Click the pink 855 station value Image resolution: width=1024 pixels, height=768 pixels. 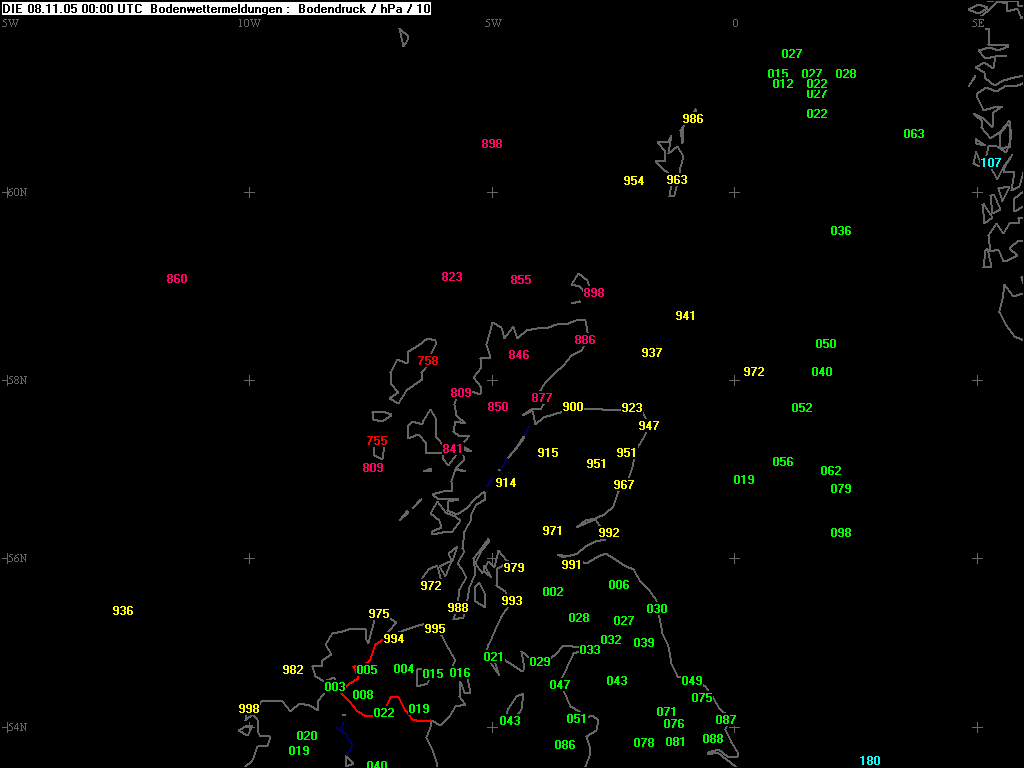pos(520,280)
